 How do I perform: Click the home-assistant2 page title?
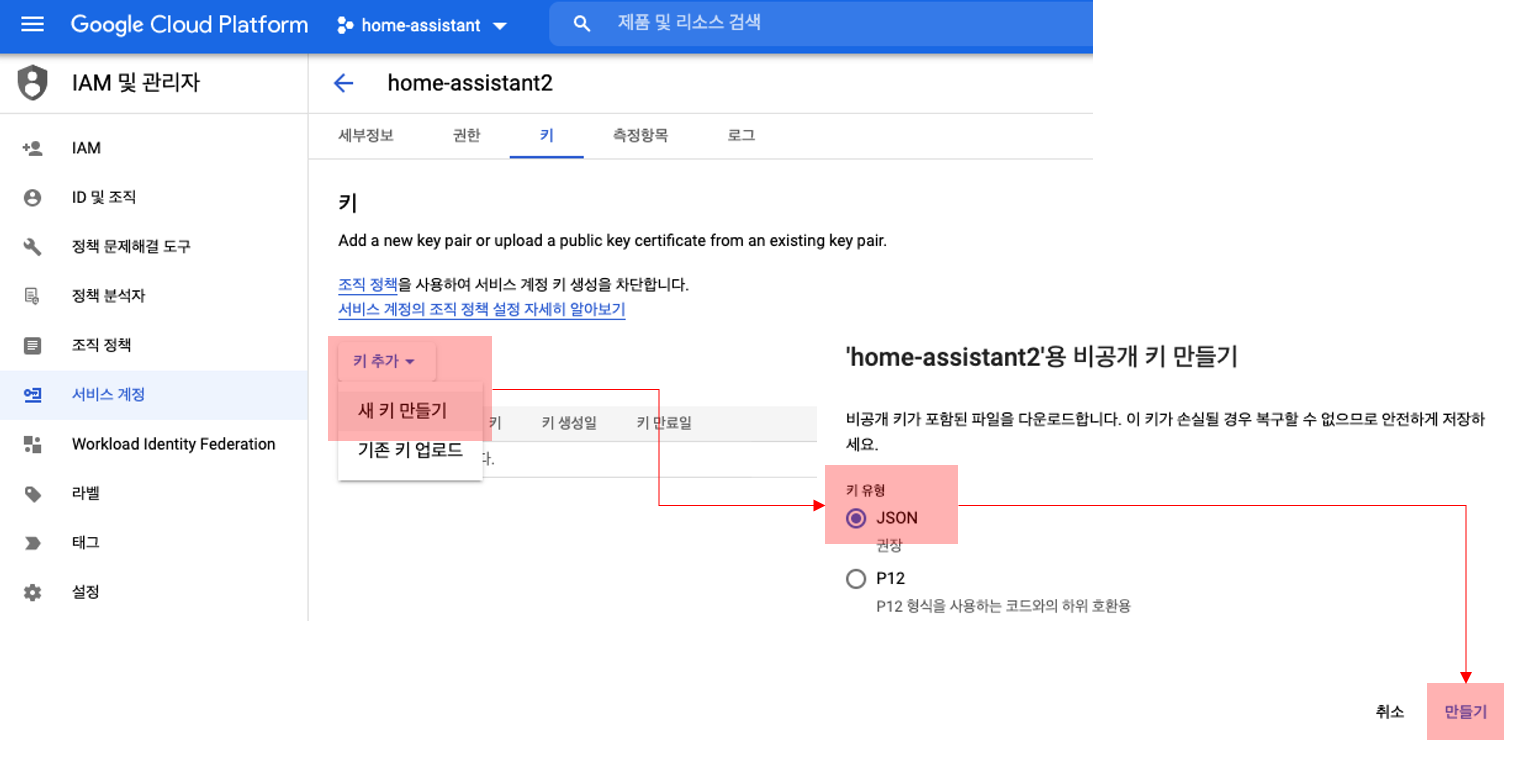coord(470,83)
